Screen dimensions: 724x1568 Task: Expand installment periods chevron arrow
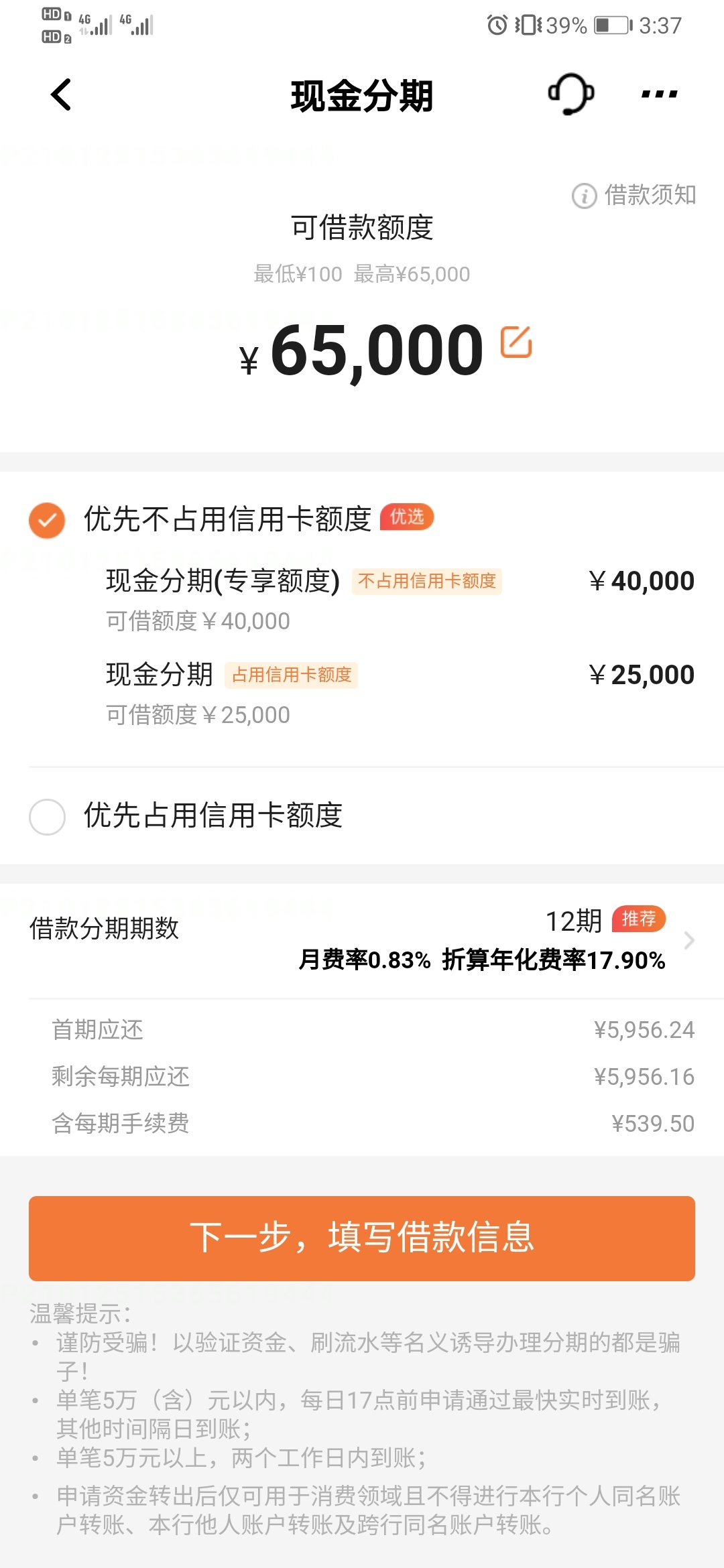tap(688, 940)
